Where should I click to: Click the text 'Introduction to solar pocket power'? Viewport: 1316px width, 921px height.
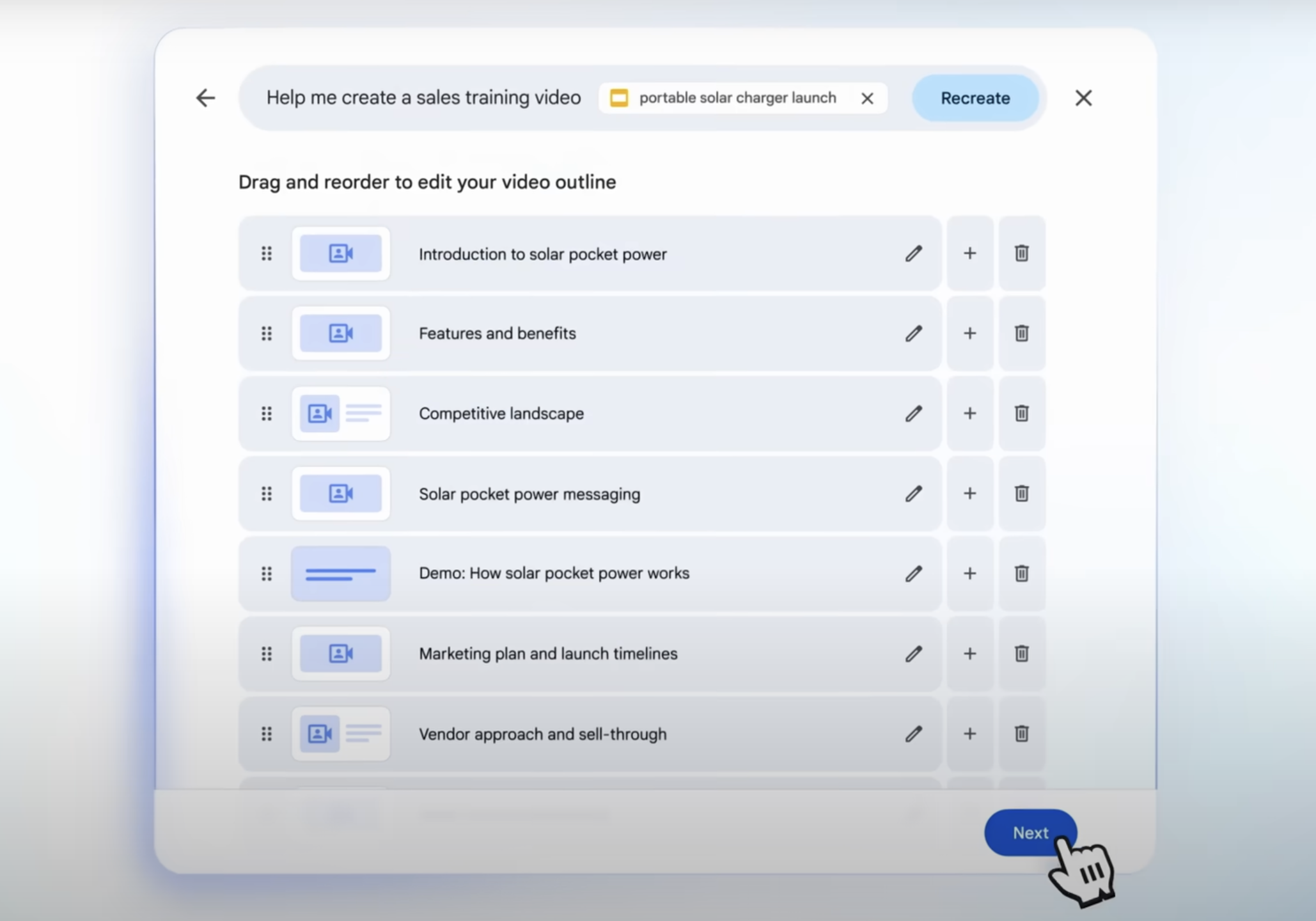click(x=543, y=254)
